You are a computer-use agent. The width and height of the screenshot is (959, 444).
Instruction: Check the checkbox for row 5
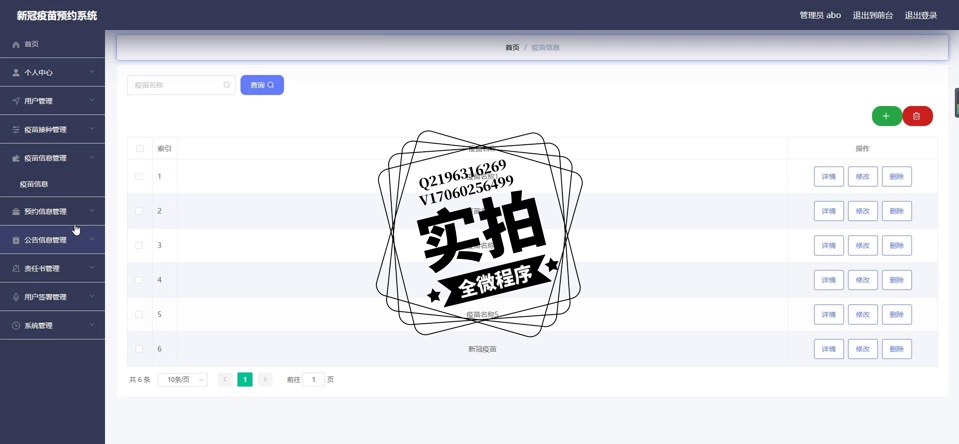pos(139,314)
